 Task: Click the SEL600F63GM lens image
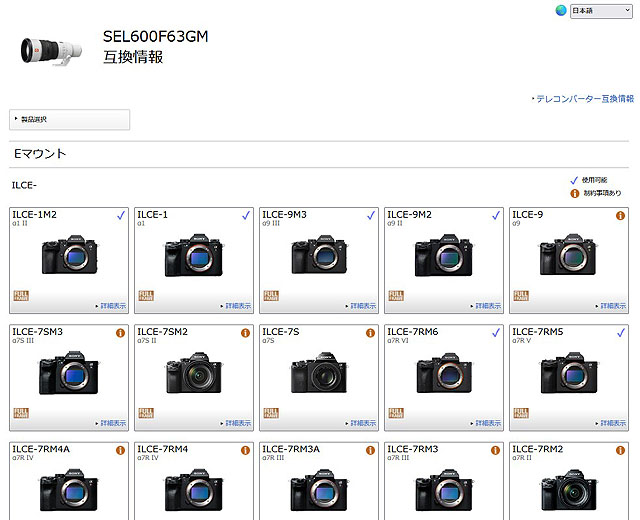[x=51, y=50]
